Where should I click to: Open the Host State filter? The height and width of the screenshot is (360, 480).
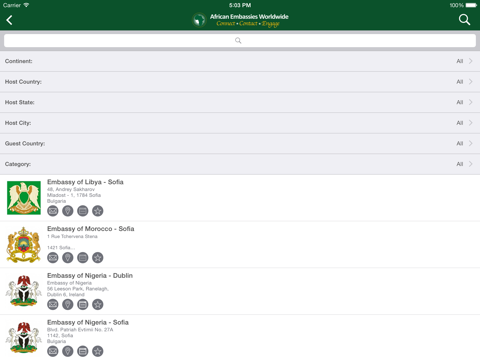(240, 102)
